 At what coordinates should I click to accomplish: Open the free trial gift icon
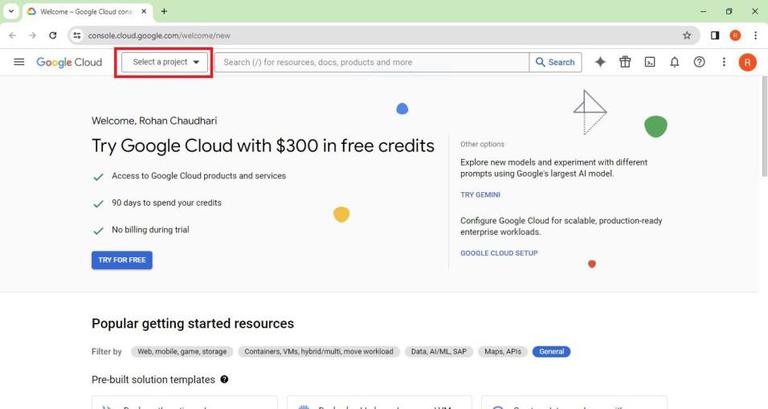[625, 62]
